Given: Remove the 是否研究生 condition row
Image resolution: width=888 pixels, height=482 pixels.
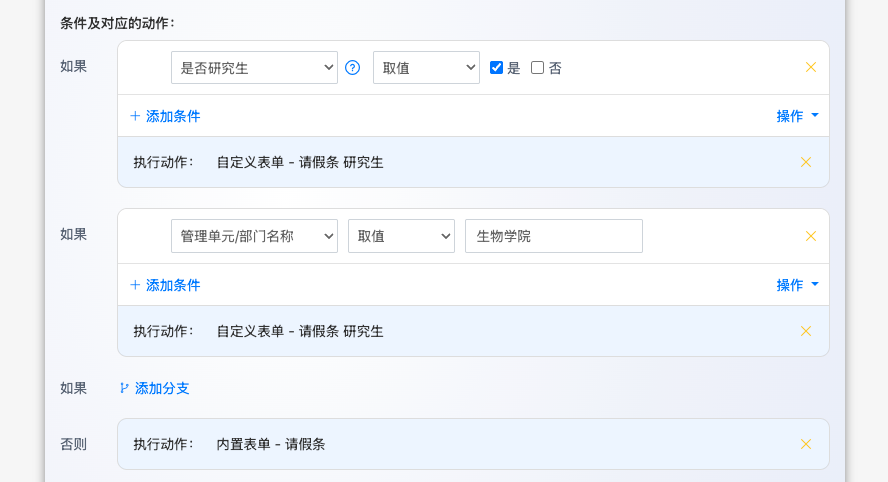Looking at the screenshot, I should coord(810,67).
